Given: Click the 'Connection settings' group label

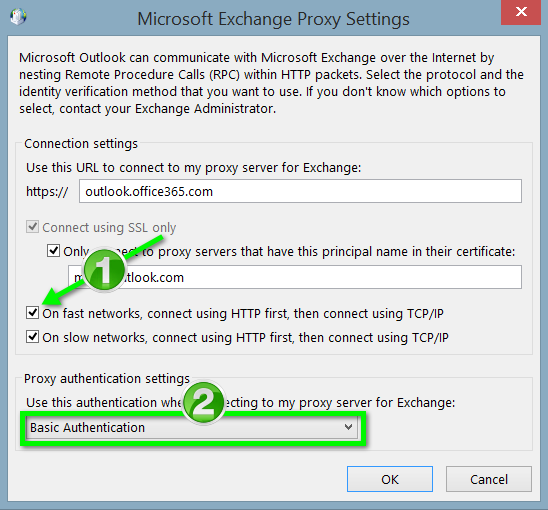Looking at the screenshot, I should point(81,144).
